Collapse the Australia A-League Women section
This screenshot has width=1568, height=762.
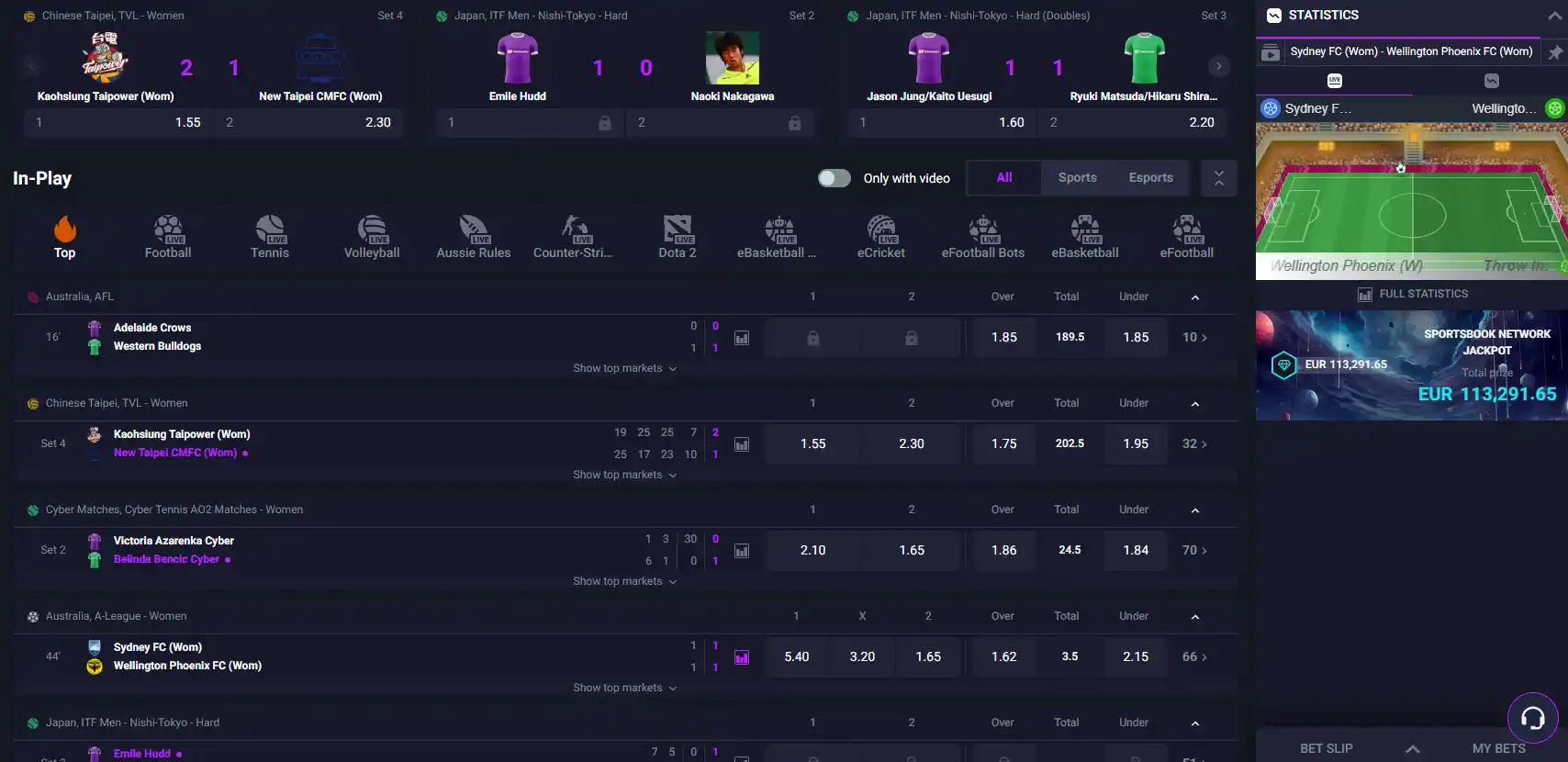pos(1195,617)
